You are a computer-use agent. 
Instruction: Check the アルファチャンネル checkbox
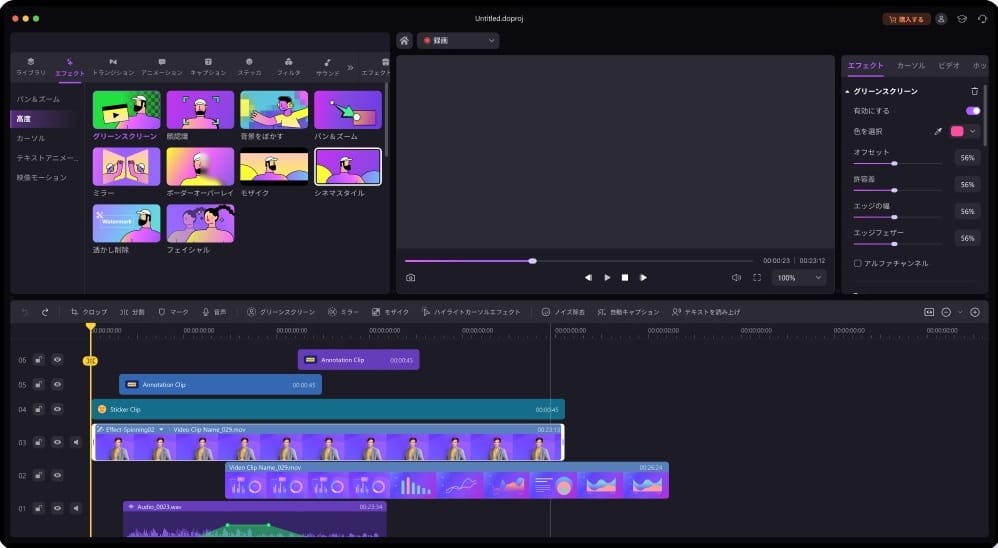(858, 263)
